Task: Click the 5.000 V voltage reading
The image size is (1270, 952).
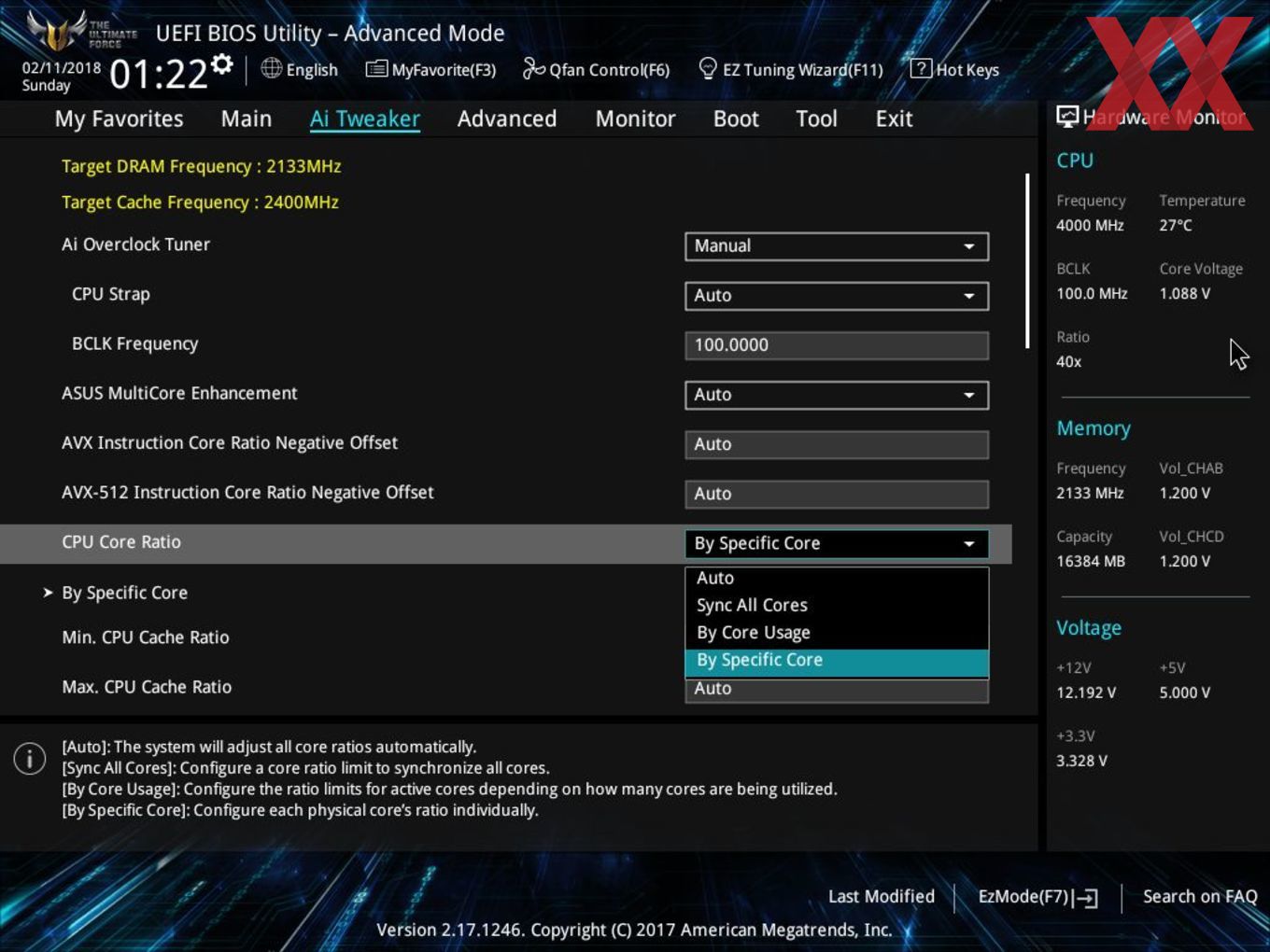Action: (x=1185, y=693)
